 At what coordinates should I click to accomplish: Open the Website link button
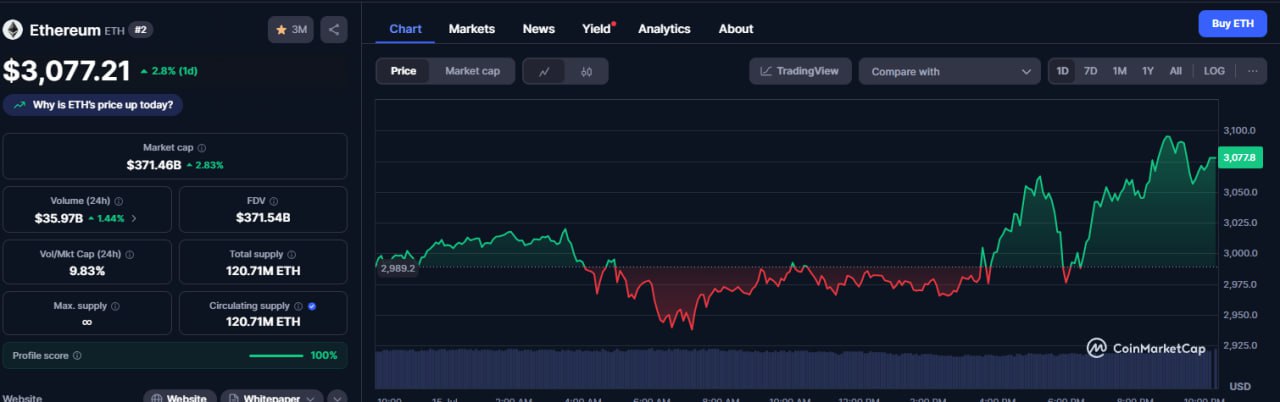(180, 398)
